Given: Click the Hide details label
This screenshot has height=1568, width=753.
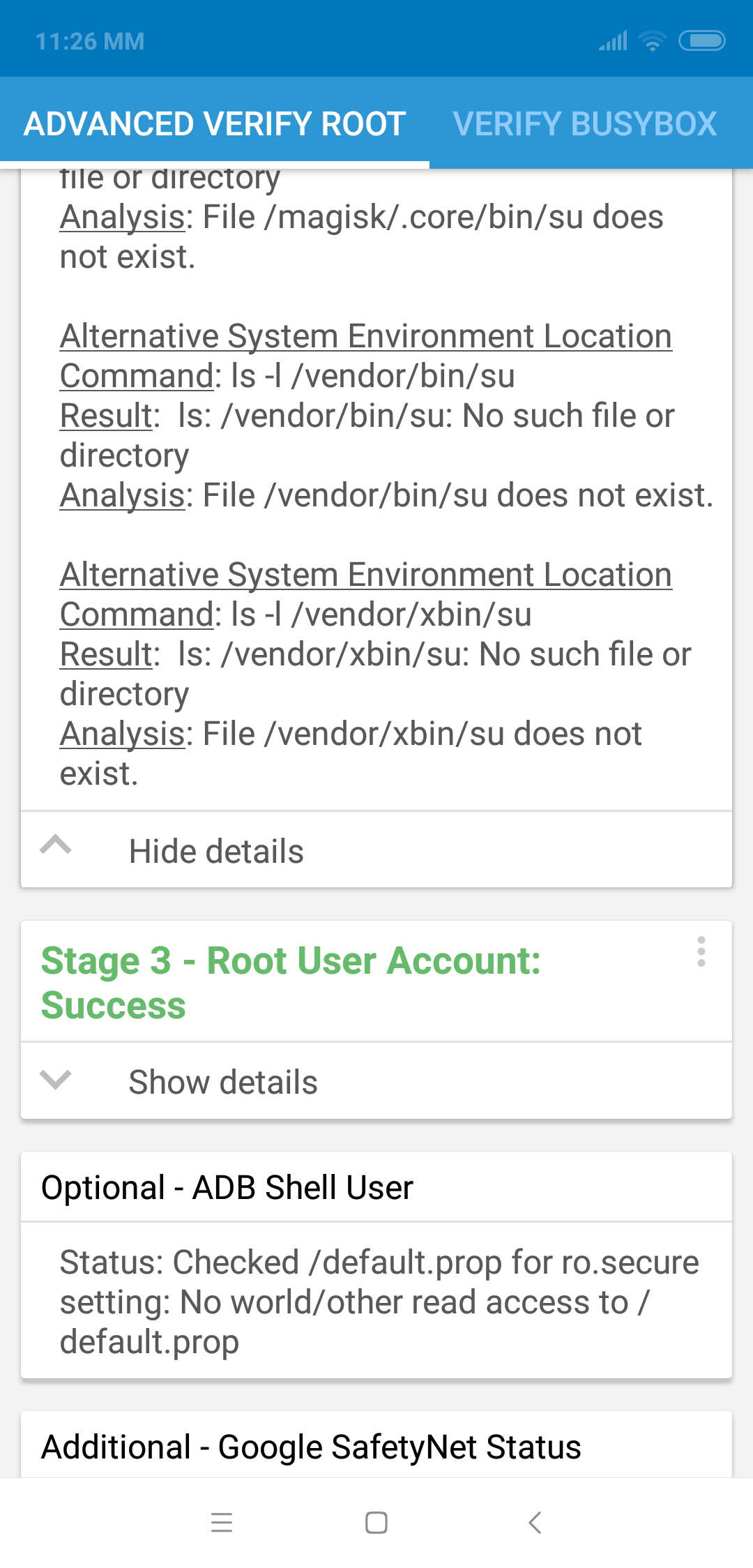Looking at the screenshot, I should [x=216, y=852].
